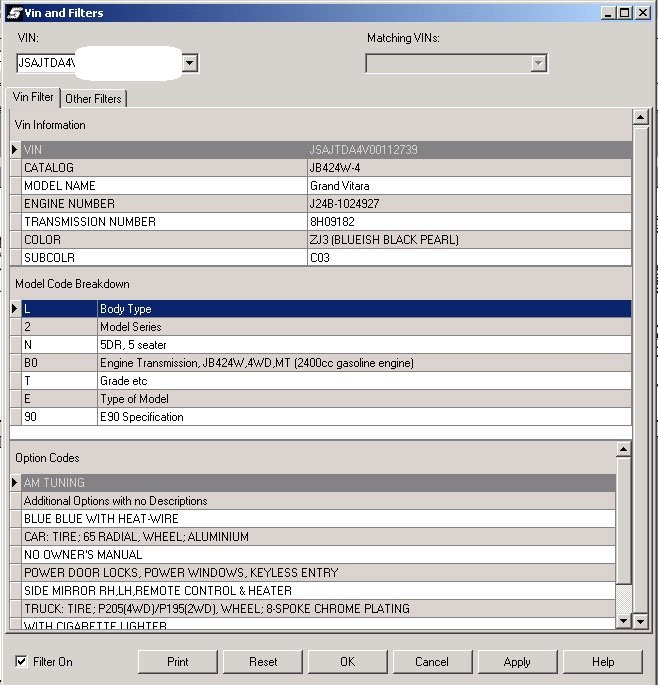This screenshot has width=658, height=685.
Task: Select Additional Options with no Descriptions
Action: click(x=318, y=501)
